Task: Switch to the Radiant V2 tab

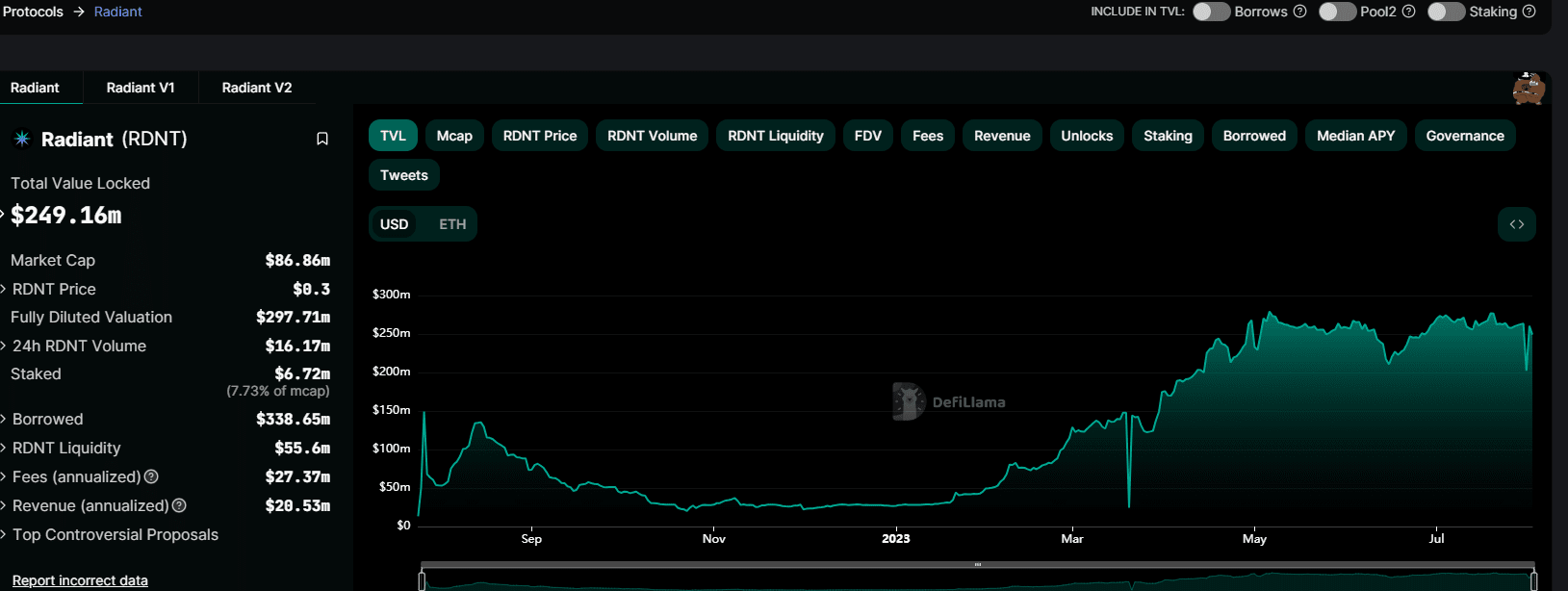Action: pyautogui.click(x=257, y=88)
